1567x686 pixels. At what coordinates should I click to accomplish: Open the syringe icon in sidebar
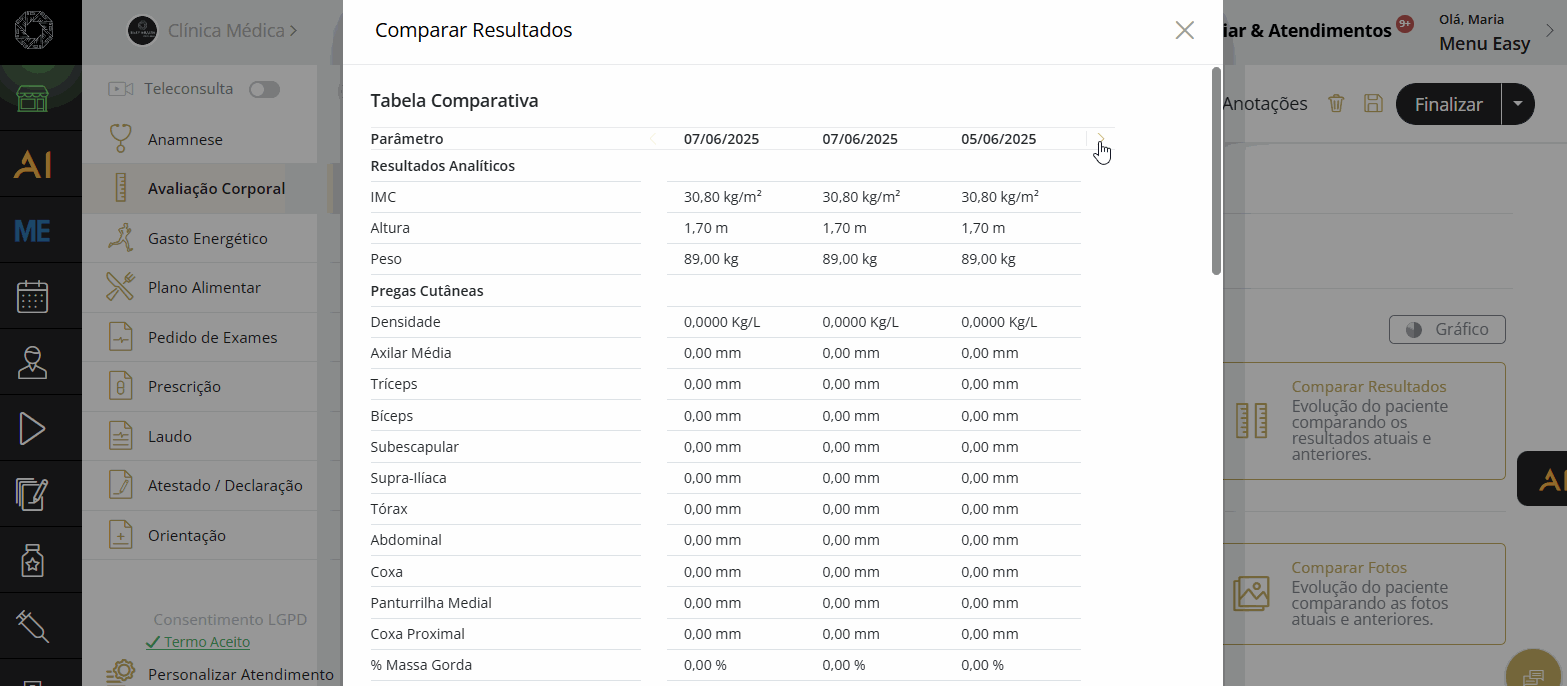click(33, 627)
